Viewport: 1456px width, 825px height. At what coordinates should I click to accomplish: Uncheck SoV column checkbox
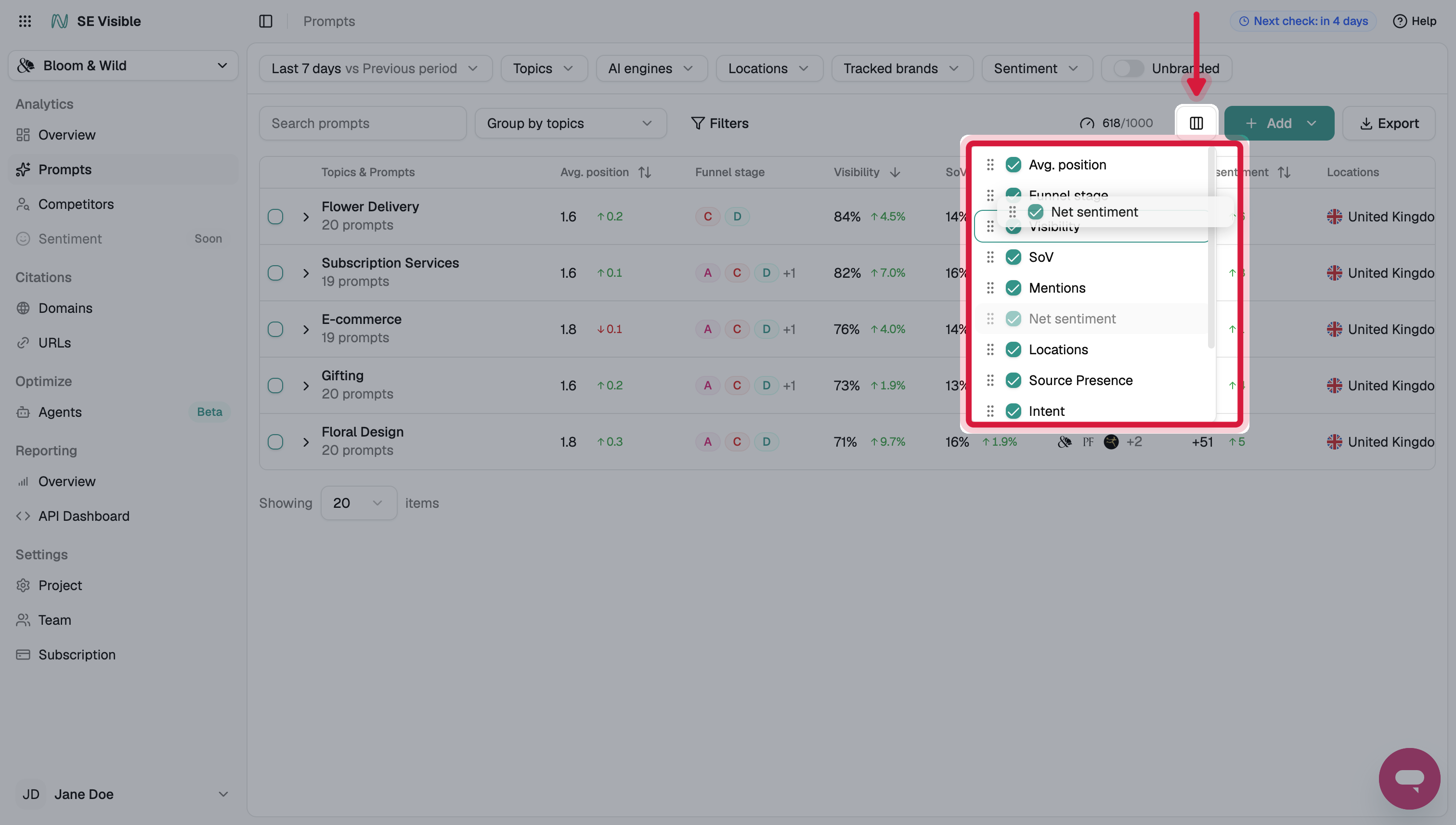[1014, 257]
